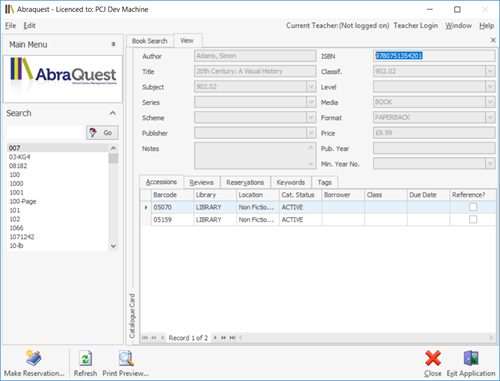500x381 pixels.
Task: Click the Exit Application door icon
Action: [x=471, y=359]
